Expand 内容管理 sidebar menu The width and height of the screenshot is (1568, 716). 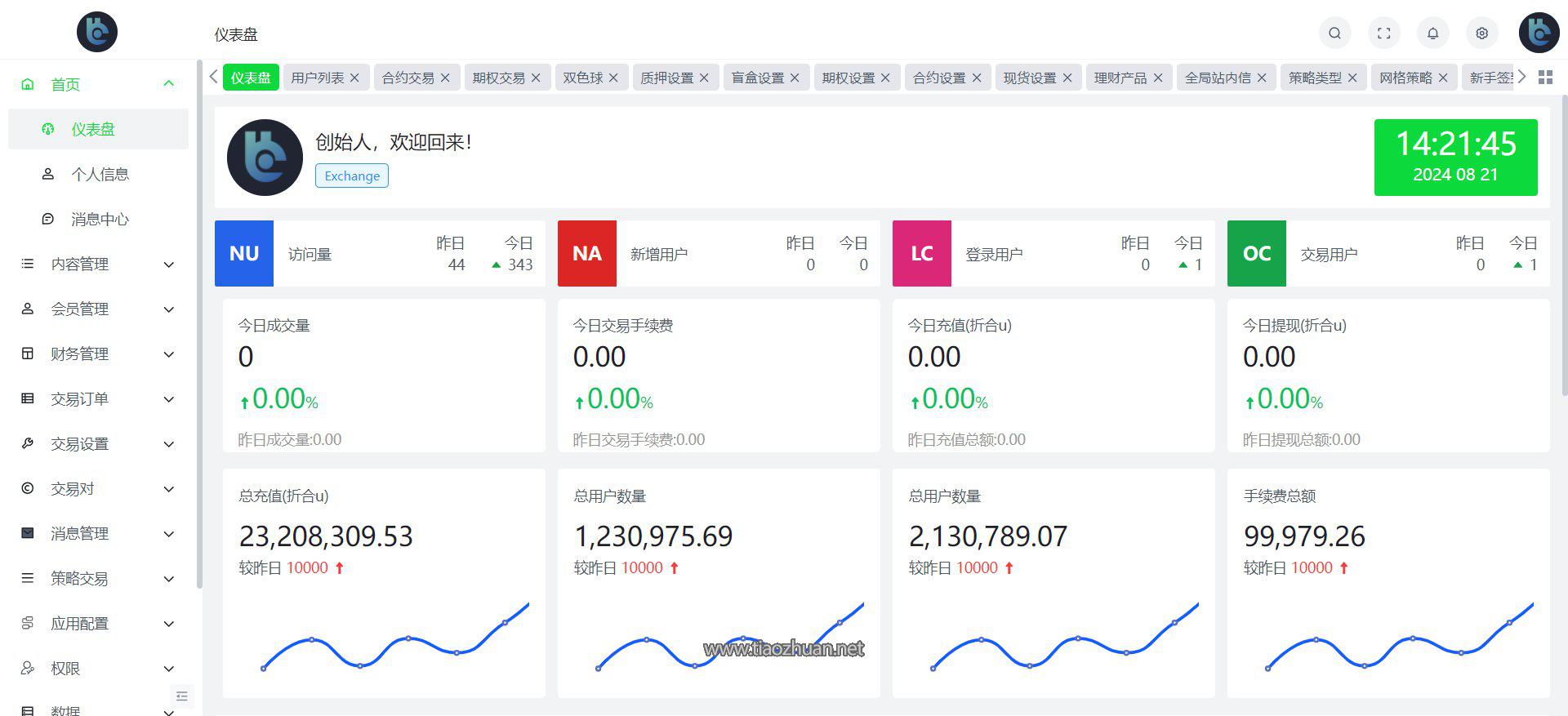98,264
